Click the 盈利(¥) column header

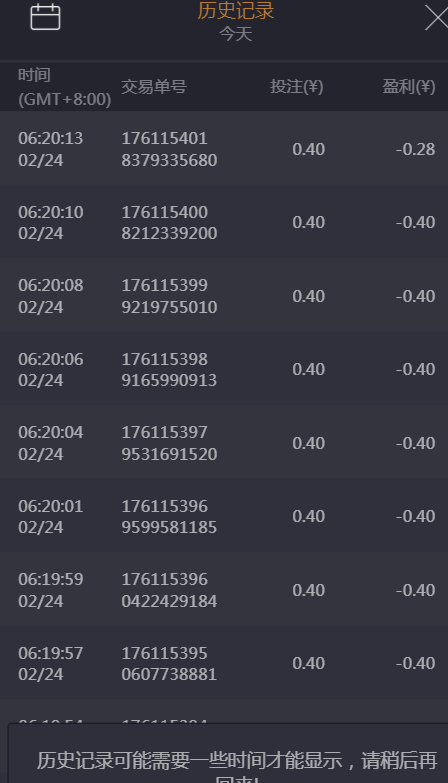pyautogui.click(x=409, y=87)
